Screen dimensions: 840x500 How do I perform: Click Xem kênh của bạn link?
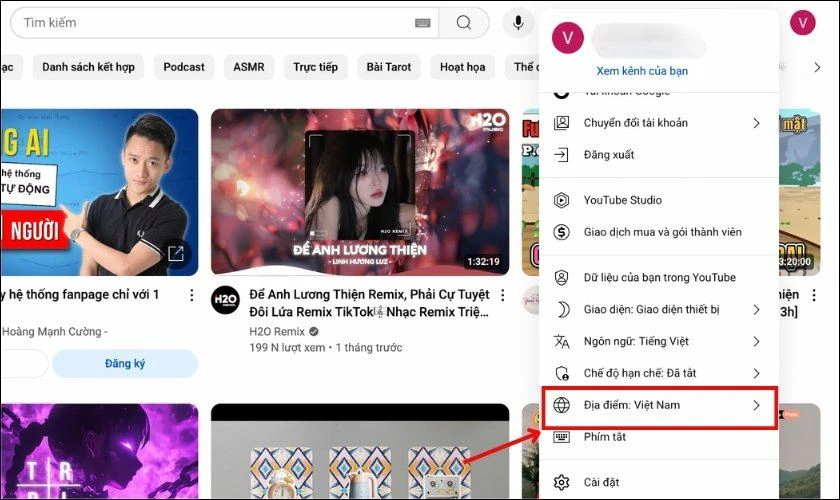[642, 71]
